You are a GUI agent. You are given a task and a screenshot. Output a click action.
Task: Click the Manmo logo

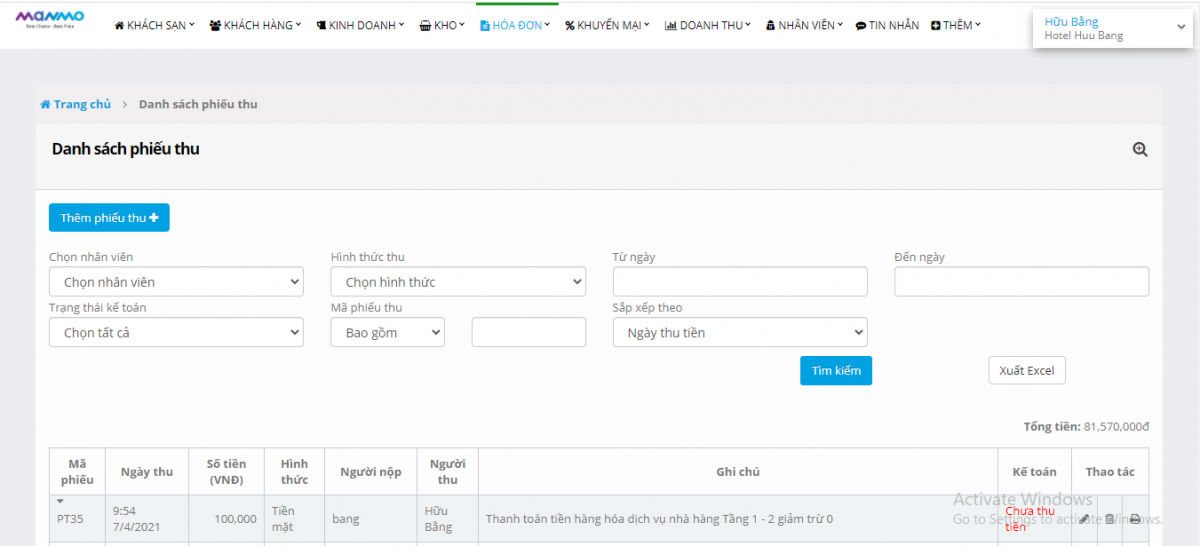pyautogui.click(x=50, y=18)
